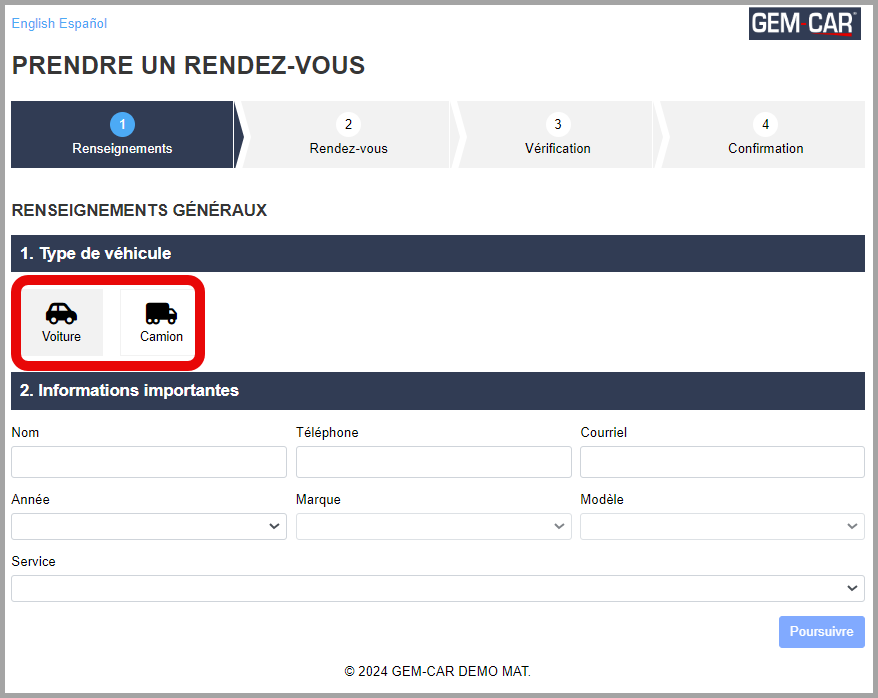Switch language to Español

click(x=83, y=23)
